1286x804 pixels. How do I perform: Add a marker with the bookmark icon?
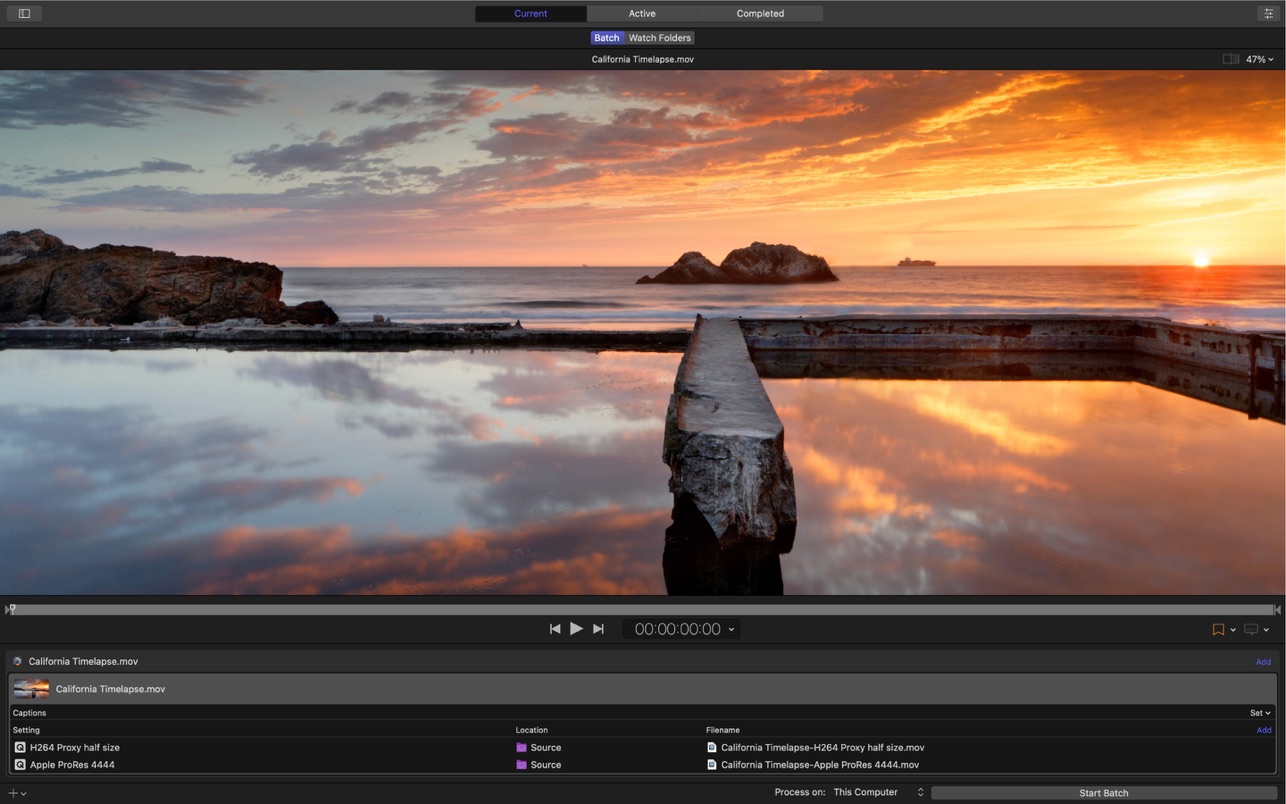tap(1218, 629)
